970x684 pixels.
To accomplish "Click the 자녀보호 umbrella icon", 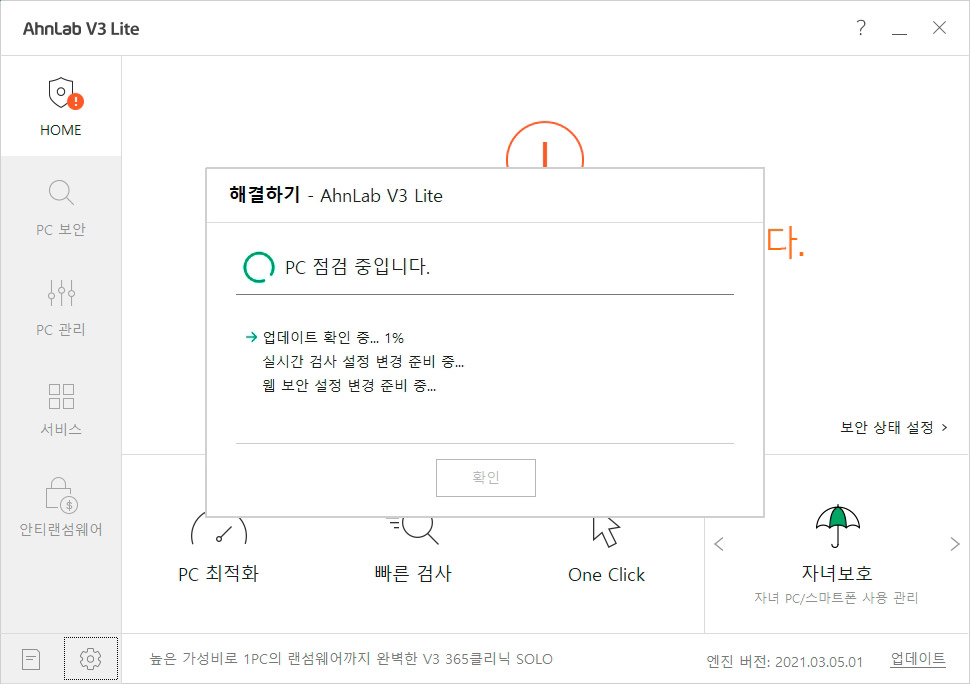I will point(837,526).
